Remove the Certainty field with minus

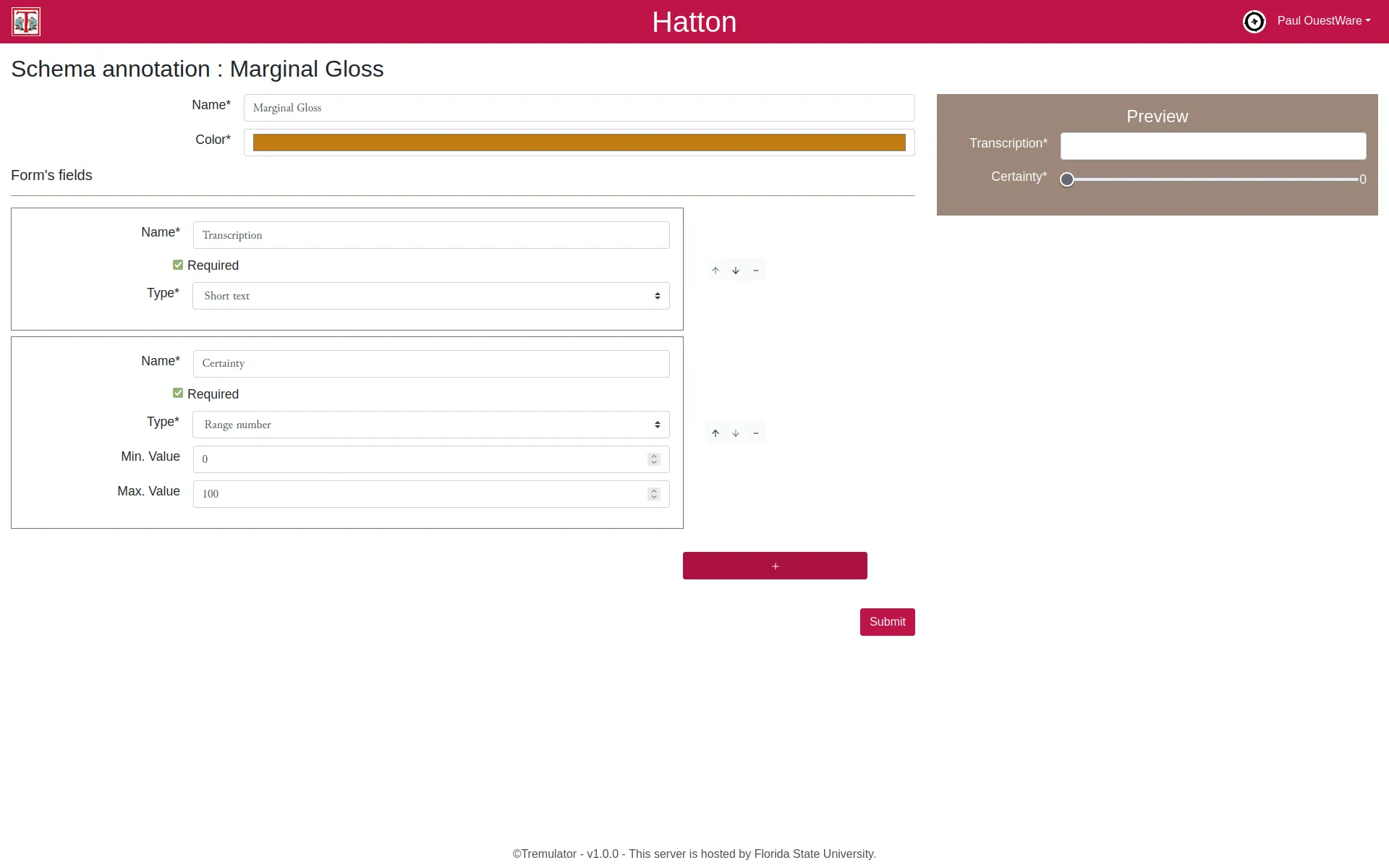pyautogui.click(x=756, y=433)
